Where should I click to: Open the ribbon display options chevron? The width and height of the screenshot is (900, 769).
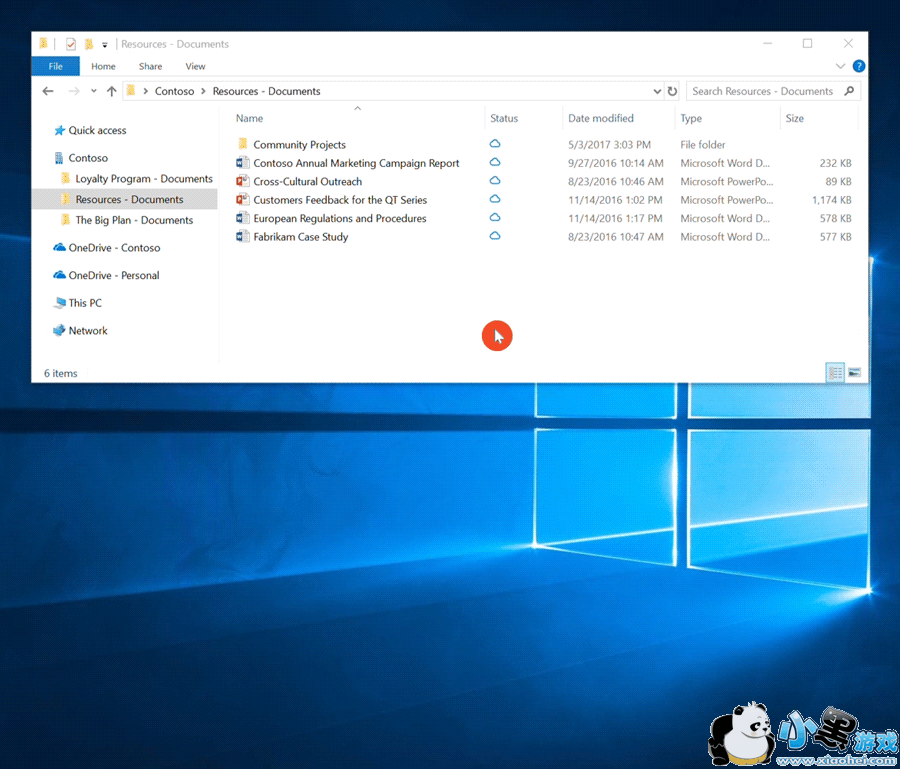[x=841, y=66]
